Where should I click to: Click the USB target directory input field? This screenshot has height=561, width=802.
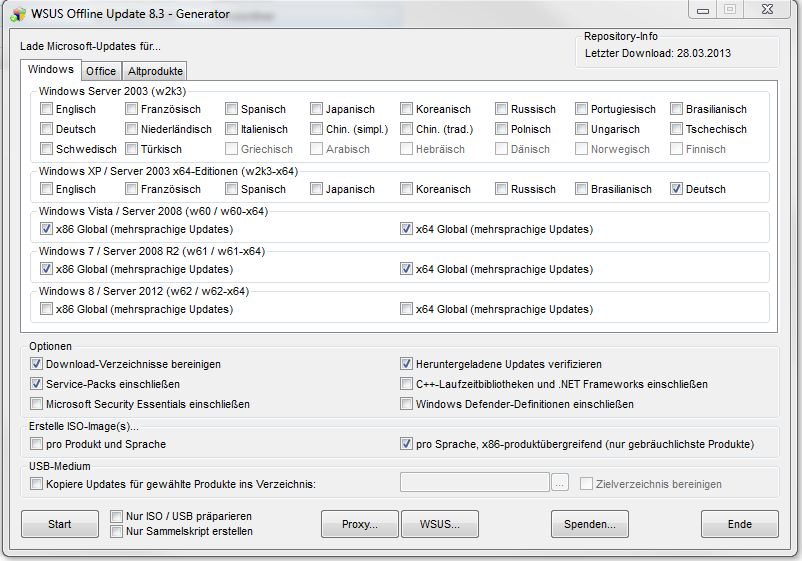474,484
